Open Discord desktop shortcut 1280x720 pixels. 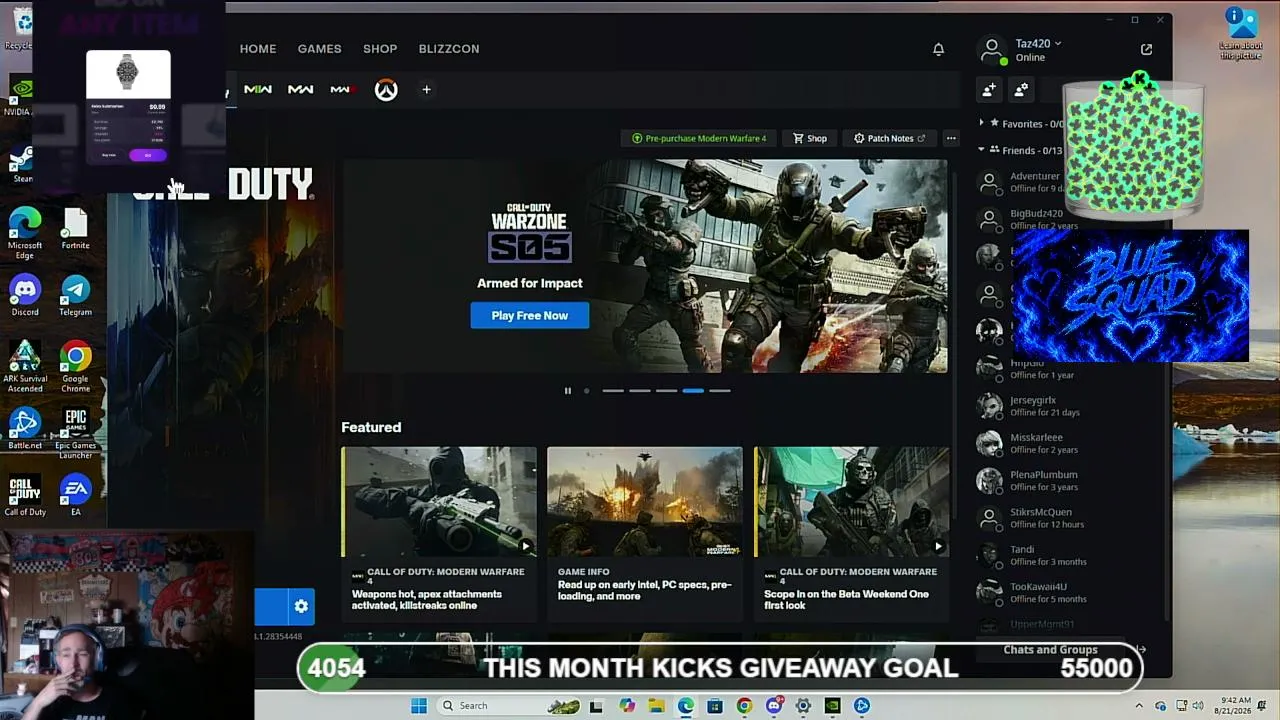[25, 295]
